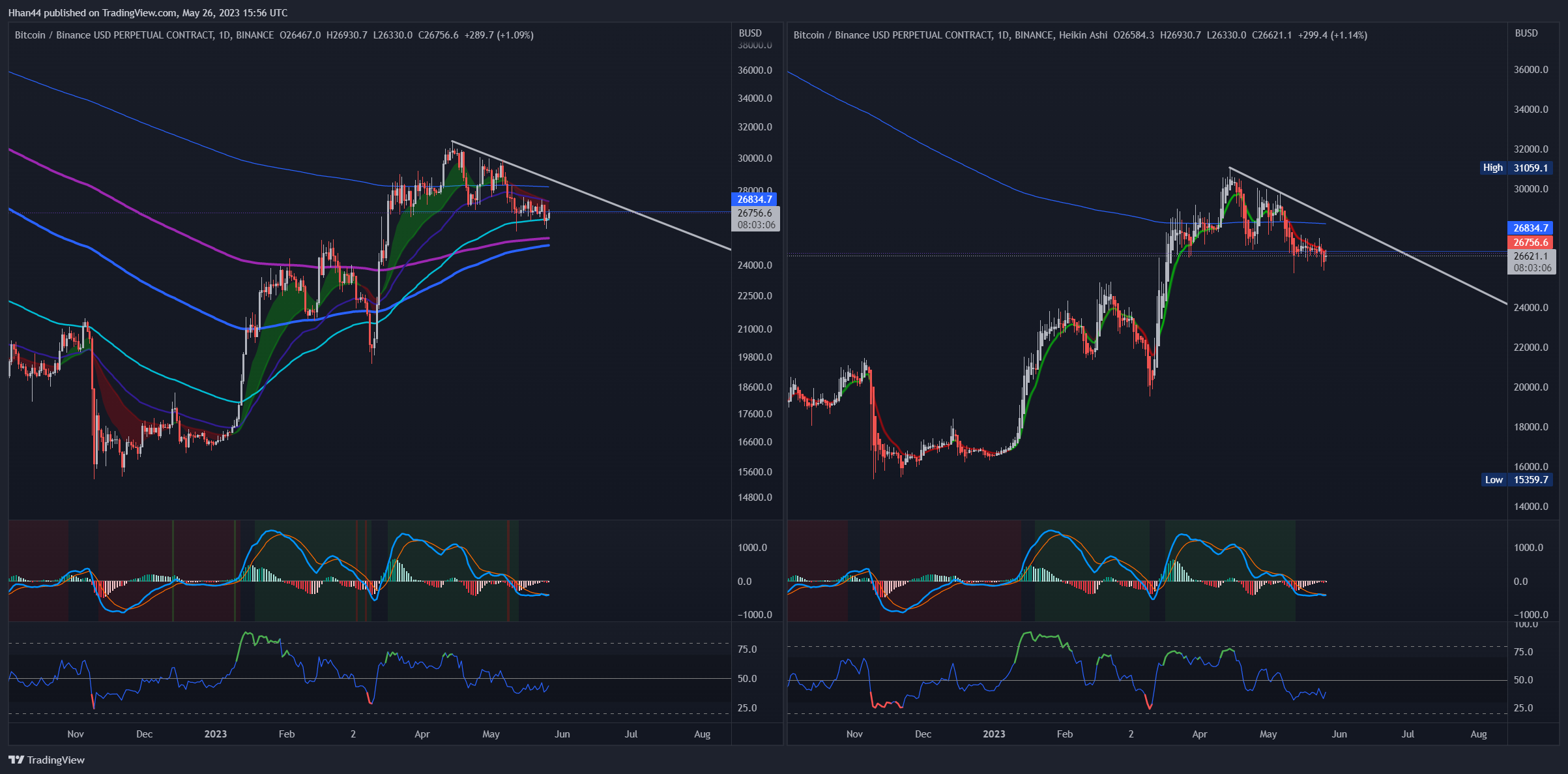Click the 2023 date label on left time axis
Viewport: 1568px width, 774px height.
pyautogui.click(x=216, y=734)
